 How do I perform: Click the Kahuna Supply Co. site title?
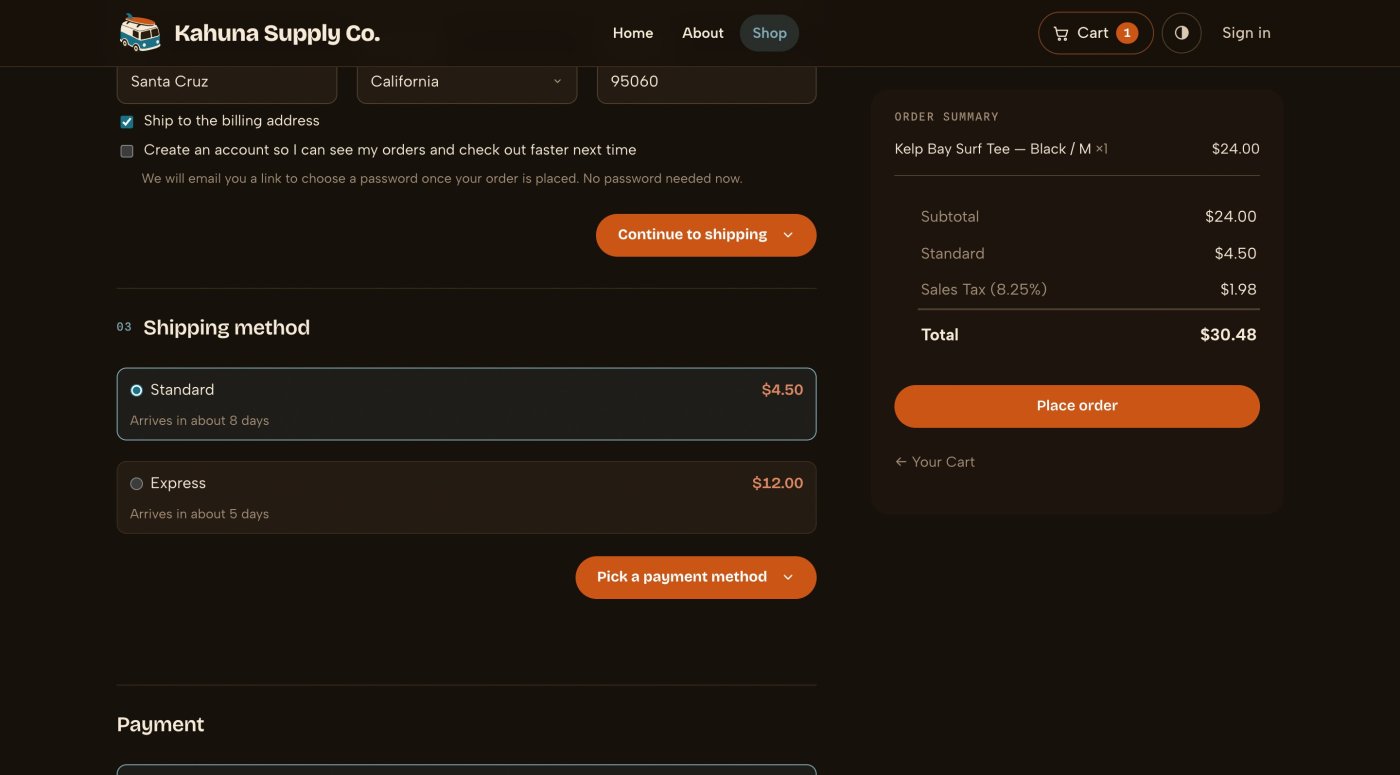277,33
